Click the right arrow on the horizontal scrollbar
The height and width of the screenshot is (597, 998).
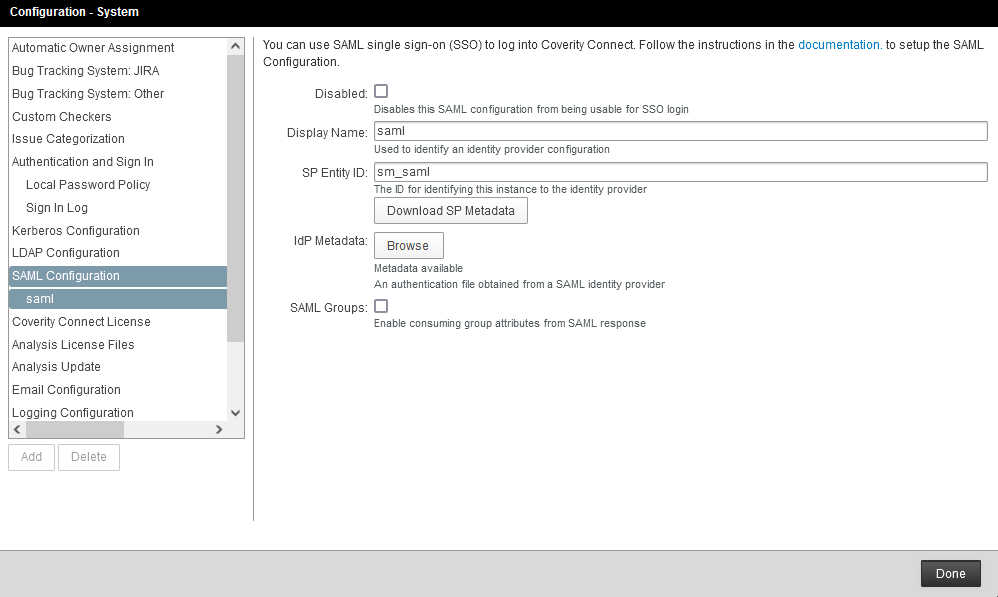(x=219, y=429)
